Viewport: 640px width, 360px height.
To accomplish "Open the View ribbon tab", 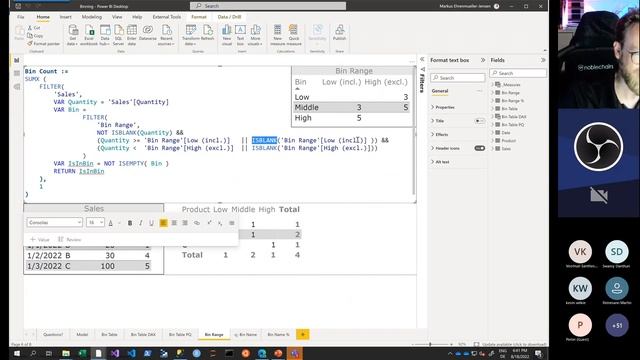I will click(117, 17).
